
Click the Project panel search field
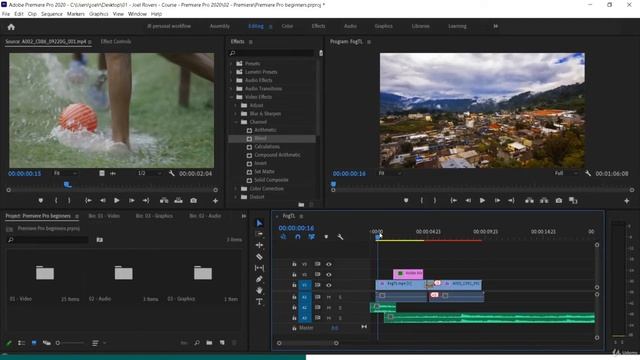(x=48, y=240)
